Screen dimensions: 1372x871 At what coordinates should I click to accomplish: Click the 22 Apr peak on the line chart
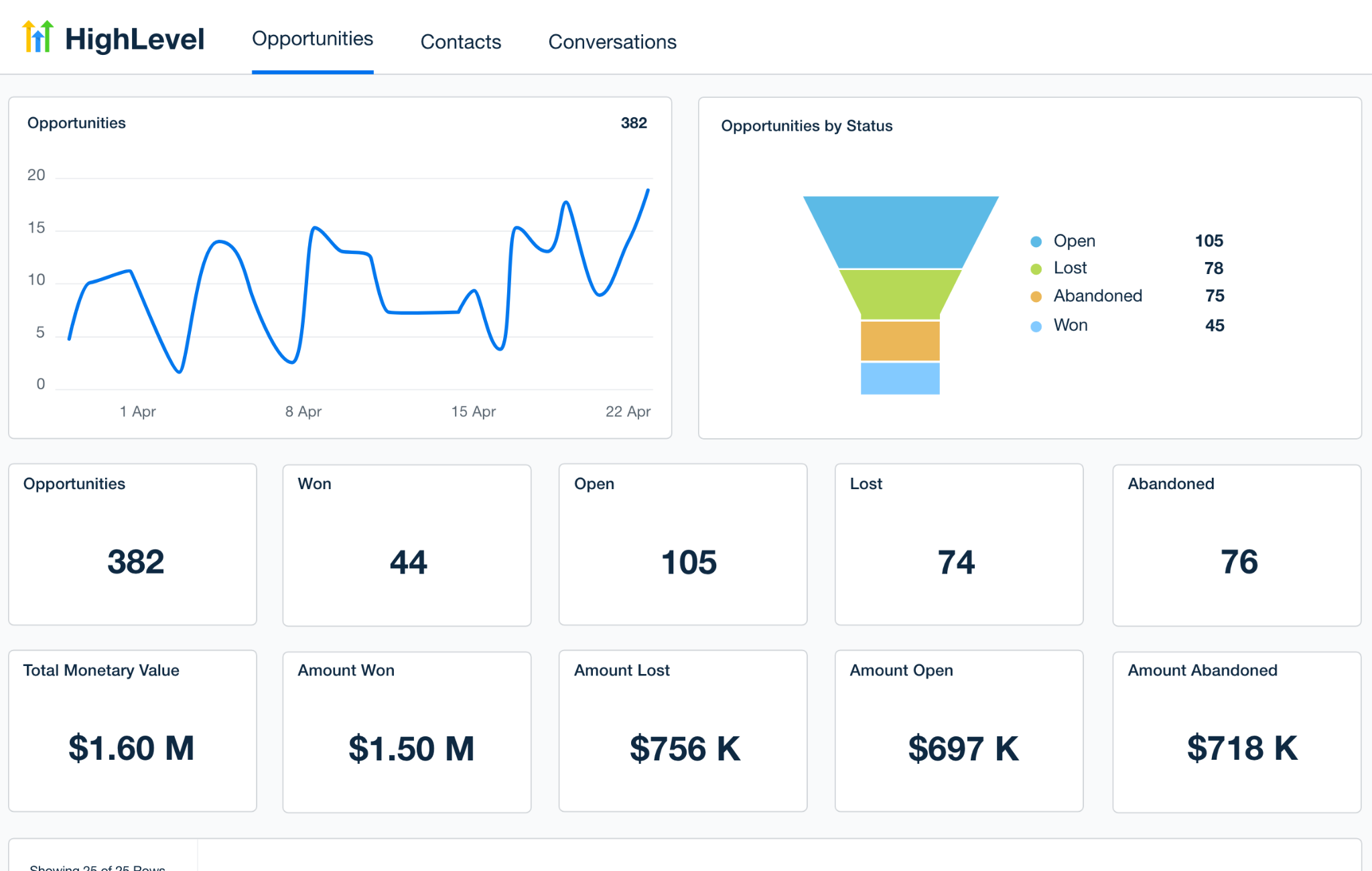pyautogui.click(x=648, y=191)
